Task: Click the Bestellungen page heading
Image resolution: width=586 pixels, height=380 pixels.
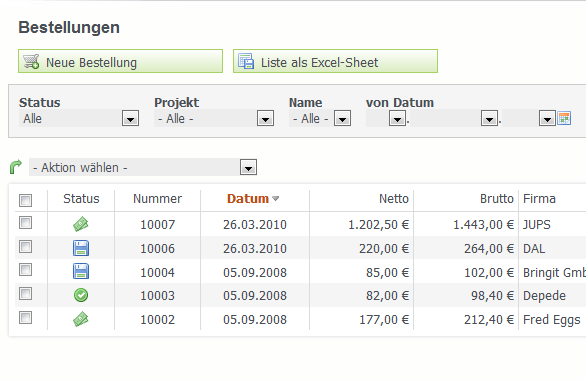Action: pos(69,28)
